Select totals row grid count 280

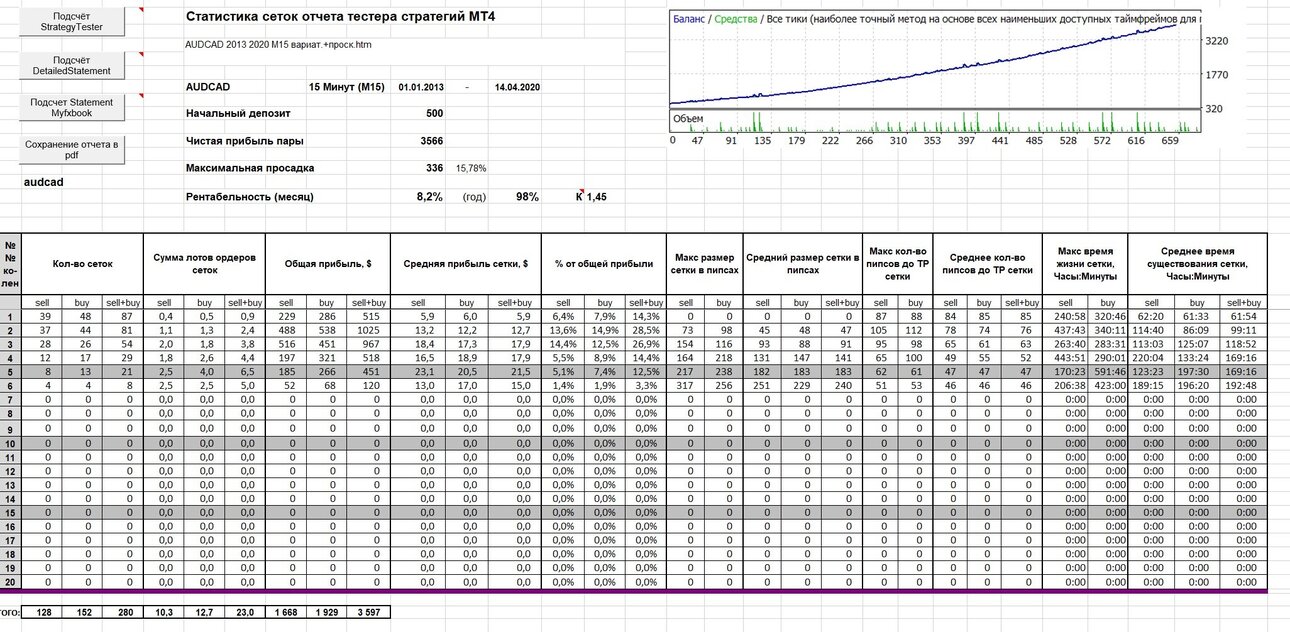click(x=122, y=611)
